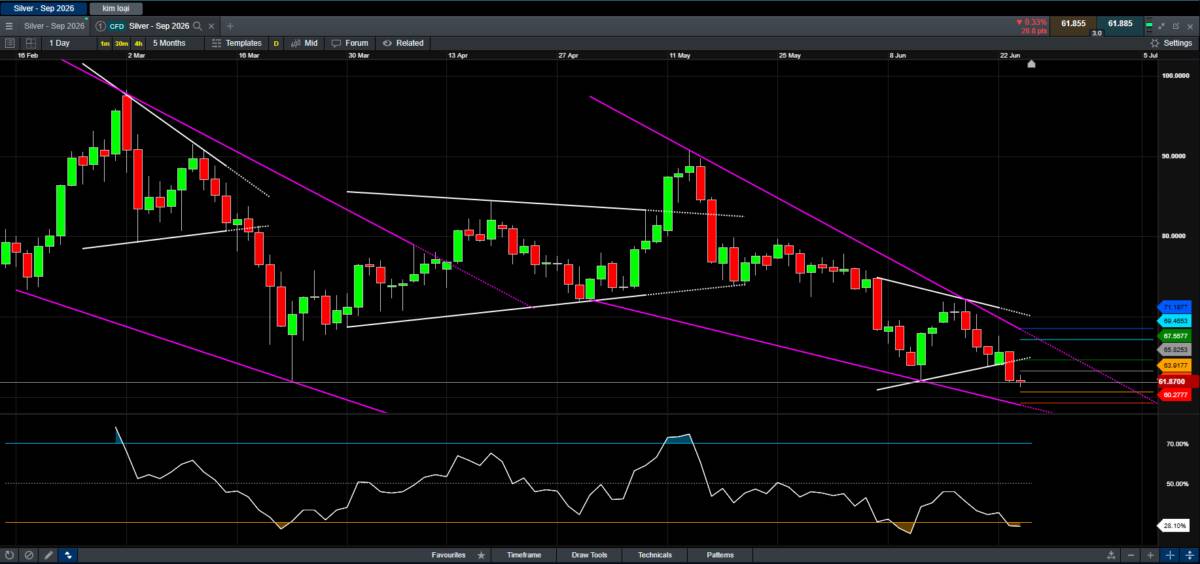The image size is (1200, 564).
Task: Close the Silver - Sep 2026 CFD tab
Action: point(212,25)
